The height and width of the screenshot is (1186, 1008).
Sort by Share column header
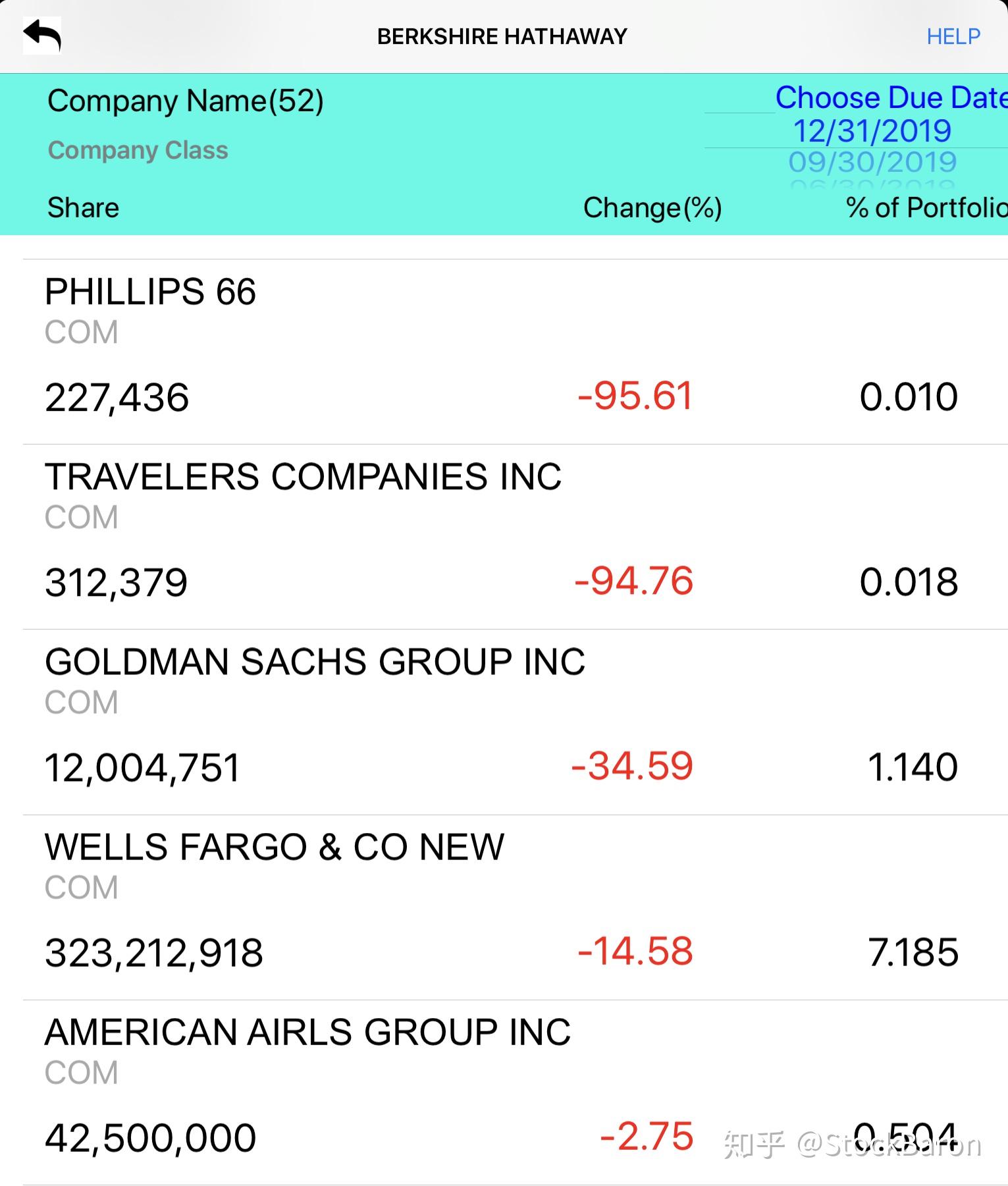point(83,207)
